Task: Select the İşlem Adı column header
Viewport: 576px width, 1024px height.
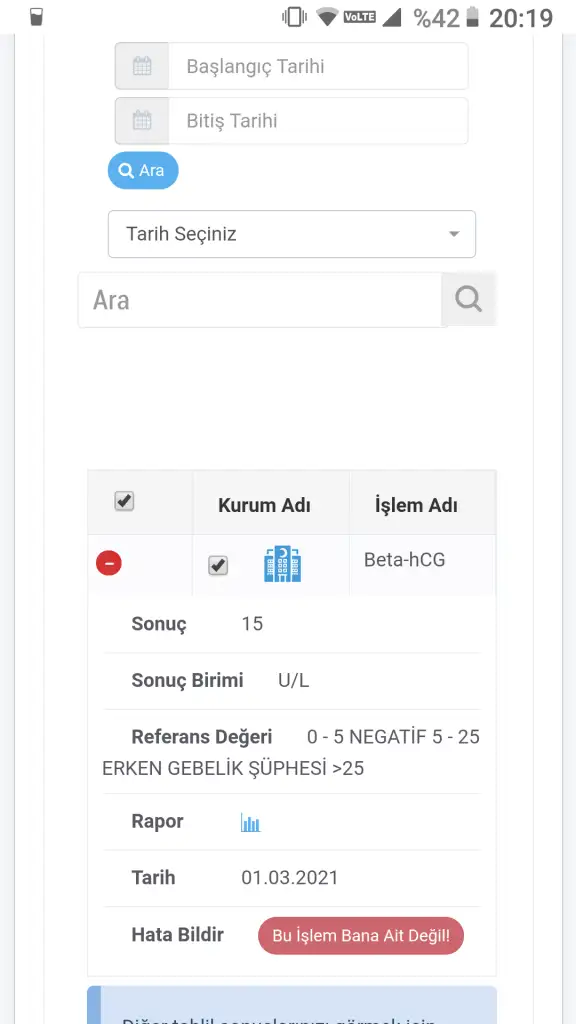Action: [417, 505]
